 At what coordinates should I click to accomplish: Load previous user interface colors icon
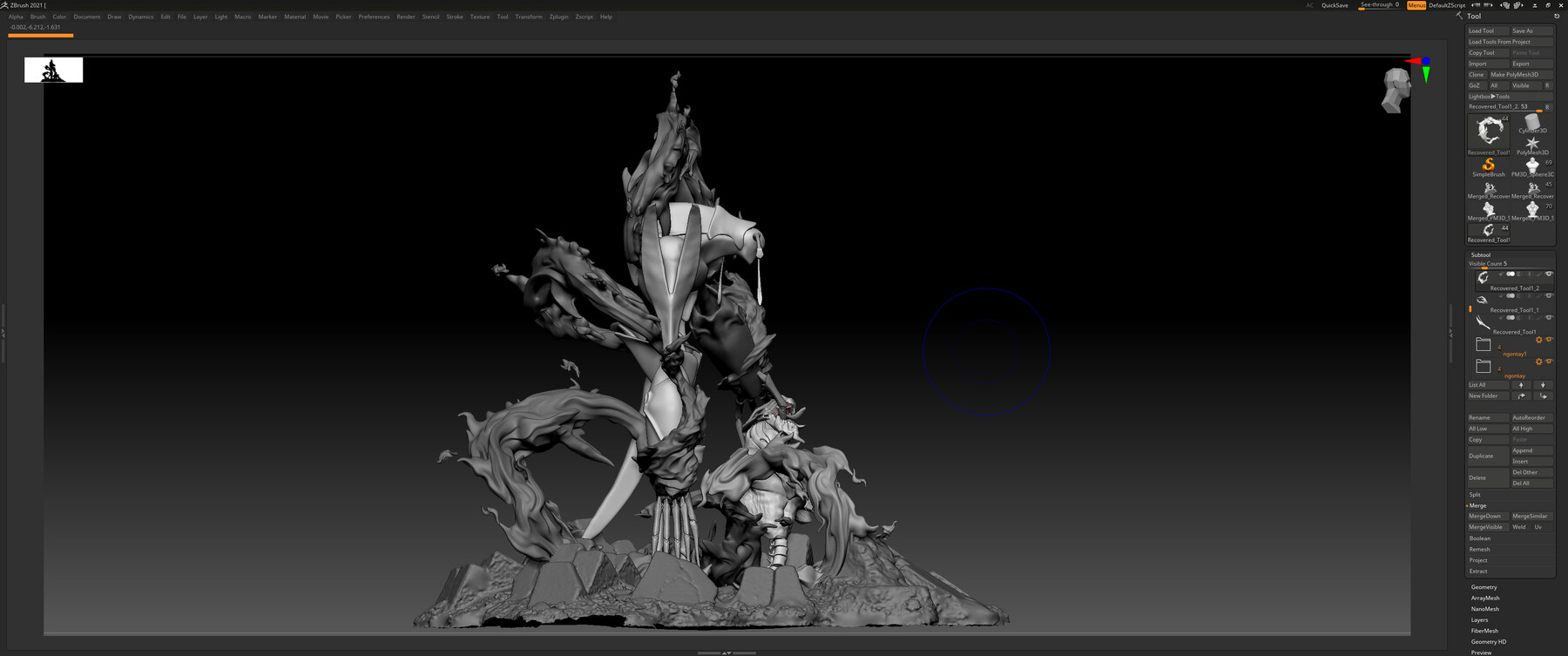coord(1477,5)
